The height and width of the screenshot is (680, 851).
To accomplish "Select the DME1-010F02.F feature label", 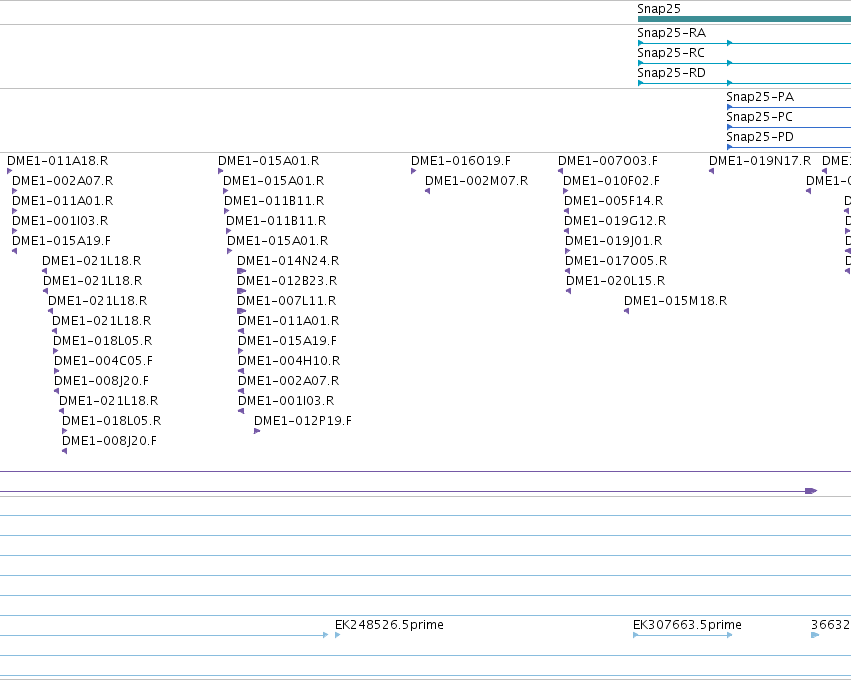I will point(611,181).
